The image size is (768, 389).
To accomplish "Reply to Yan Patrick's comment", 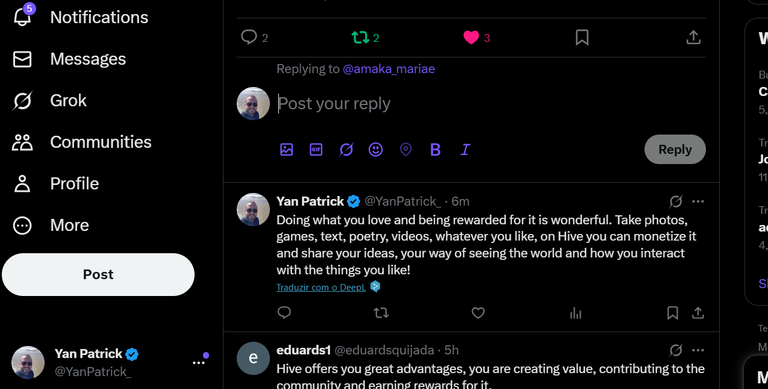I will (x=284, y=313).
